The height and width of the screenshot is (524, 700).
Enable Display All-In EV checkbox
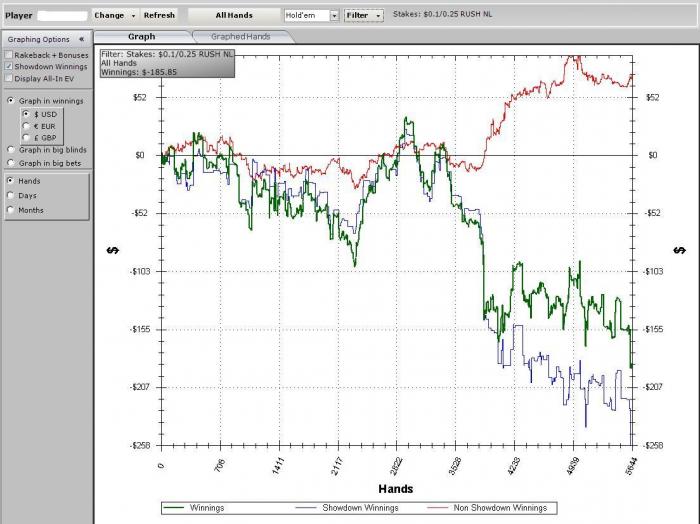pos(9,78)
